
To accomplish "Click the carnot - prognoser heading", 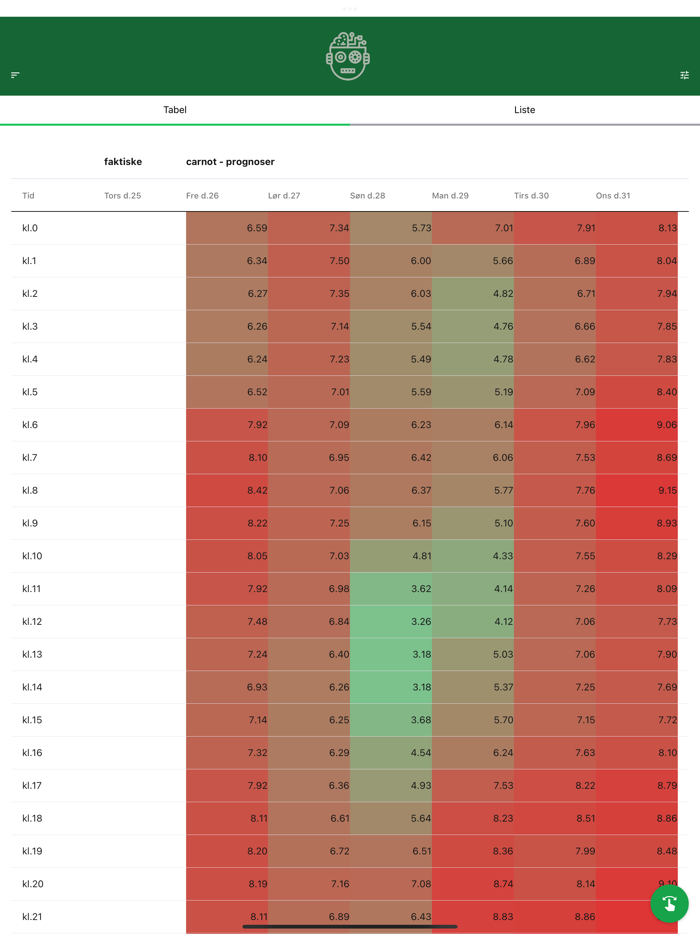I will pyautogui.click(x=230, y=162).
